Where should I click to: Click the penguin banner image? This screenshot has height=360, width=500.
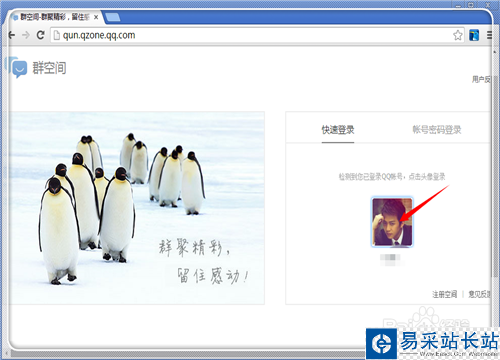(137, 208)
